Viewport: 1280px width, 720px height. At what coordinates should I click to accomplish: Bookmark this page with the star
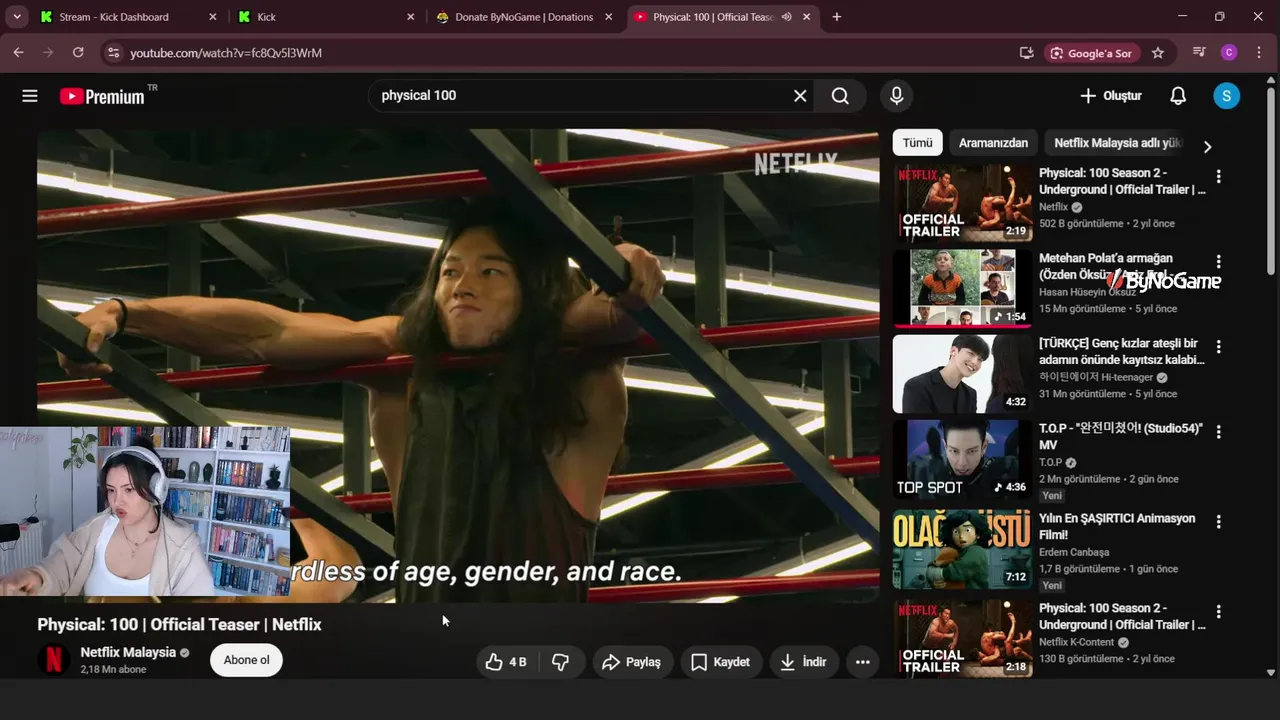point(1158,53)
